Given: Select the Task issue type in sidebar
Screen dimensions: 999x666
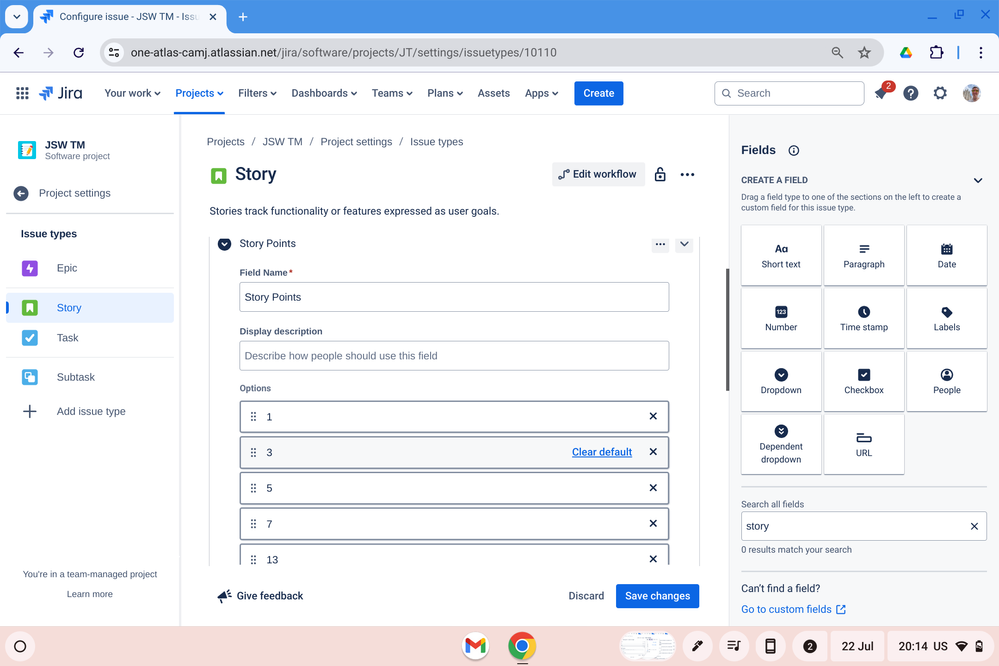Looking at the screenshot, I should point(66,338).
